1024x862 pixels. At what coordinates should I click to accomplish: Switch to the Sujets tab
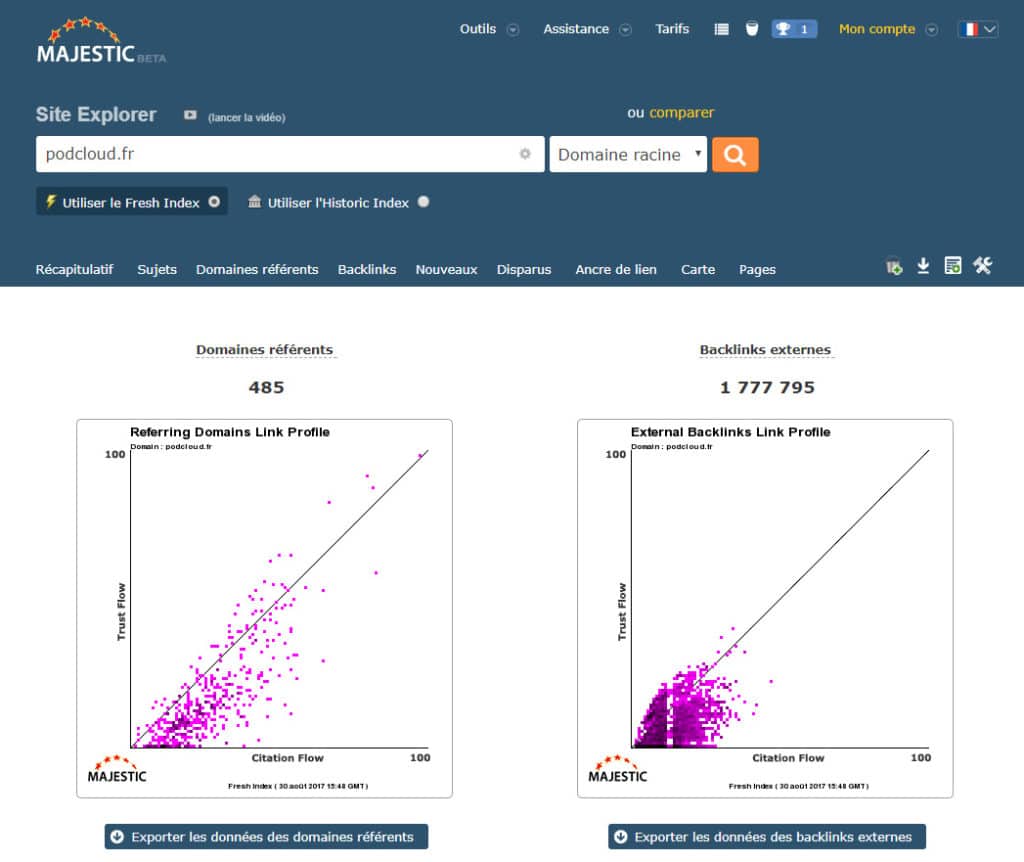tap(157, 269)
